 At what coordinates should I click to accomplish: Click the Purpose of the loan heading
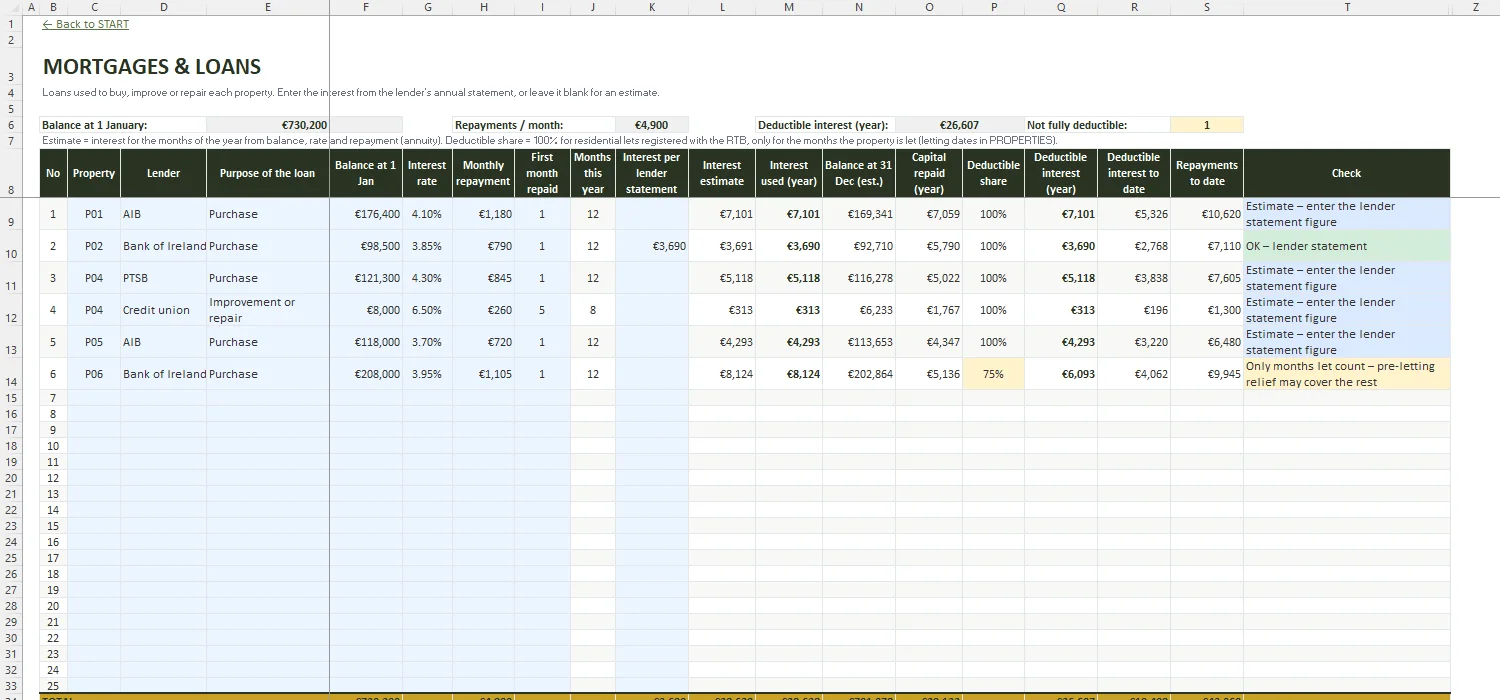pyautogui.click(x=267, y=173)
